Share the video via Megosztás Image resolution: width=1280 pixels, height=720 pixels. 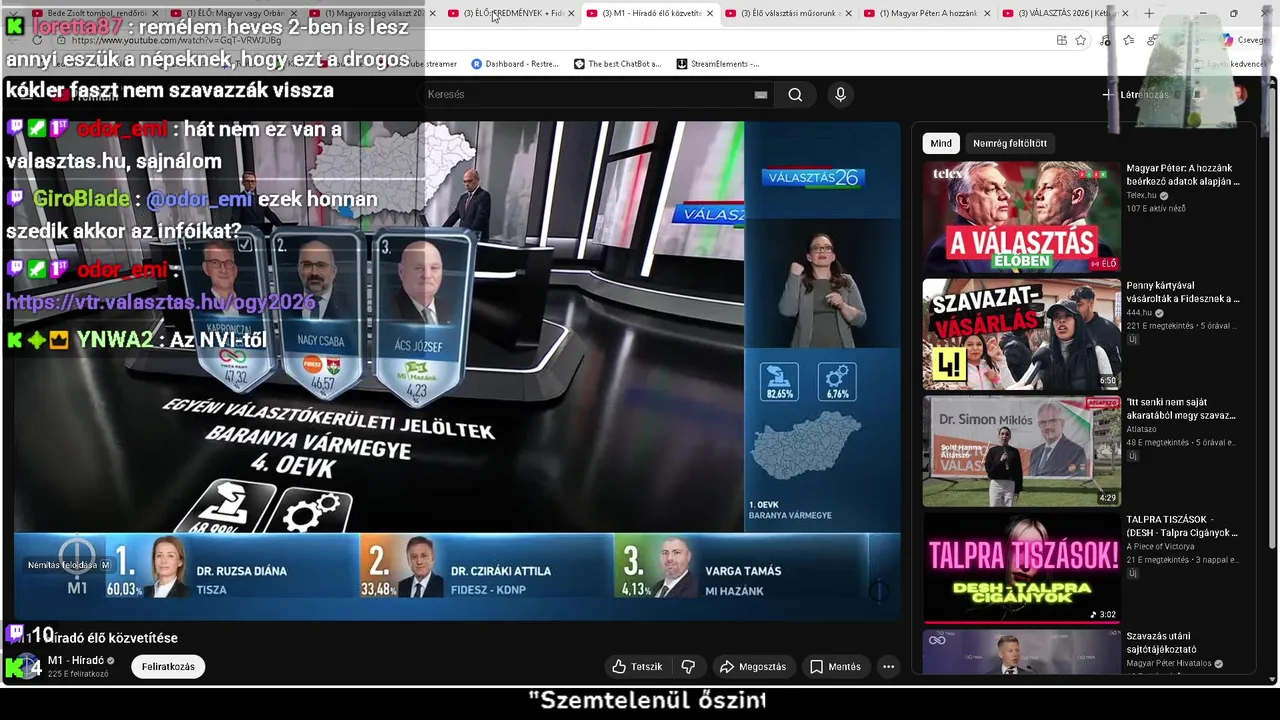coord(753,666)
